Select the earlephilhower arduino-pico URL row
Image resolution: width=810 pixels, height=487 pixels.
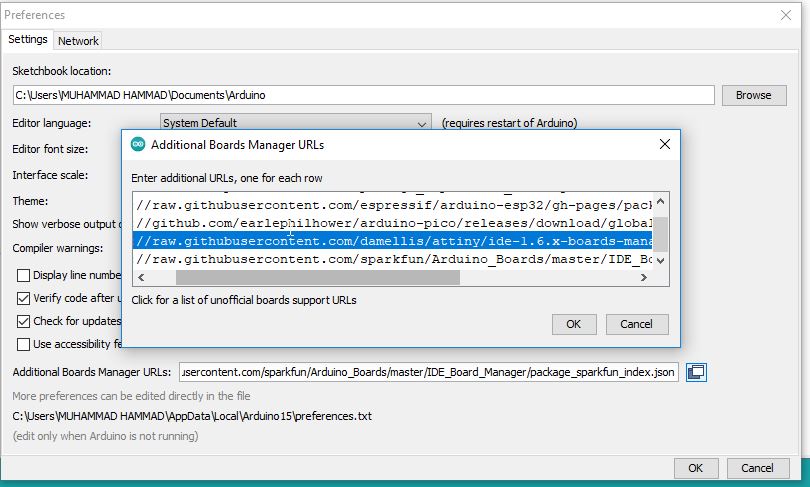[393, 223]
